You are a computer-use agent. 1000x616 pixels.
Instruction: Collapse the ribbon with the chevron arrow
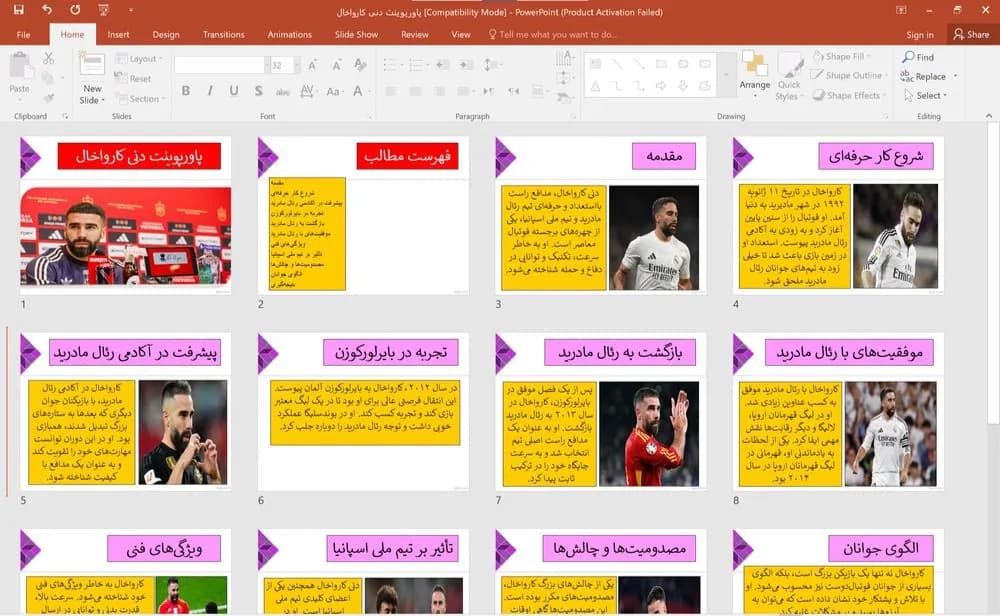pyautogui.click(x=989, y=115)
